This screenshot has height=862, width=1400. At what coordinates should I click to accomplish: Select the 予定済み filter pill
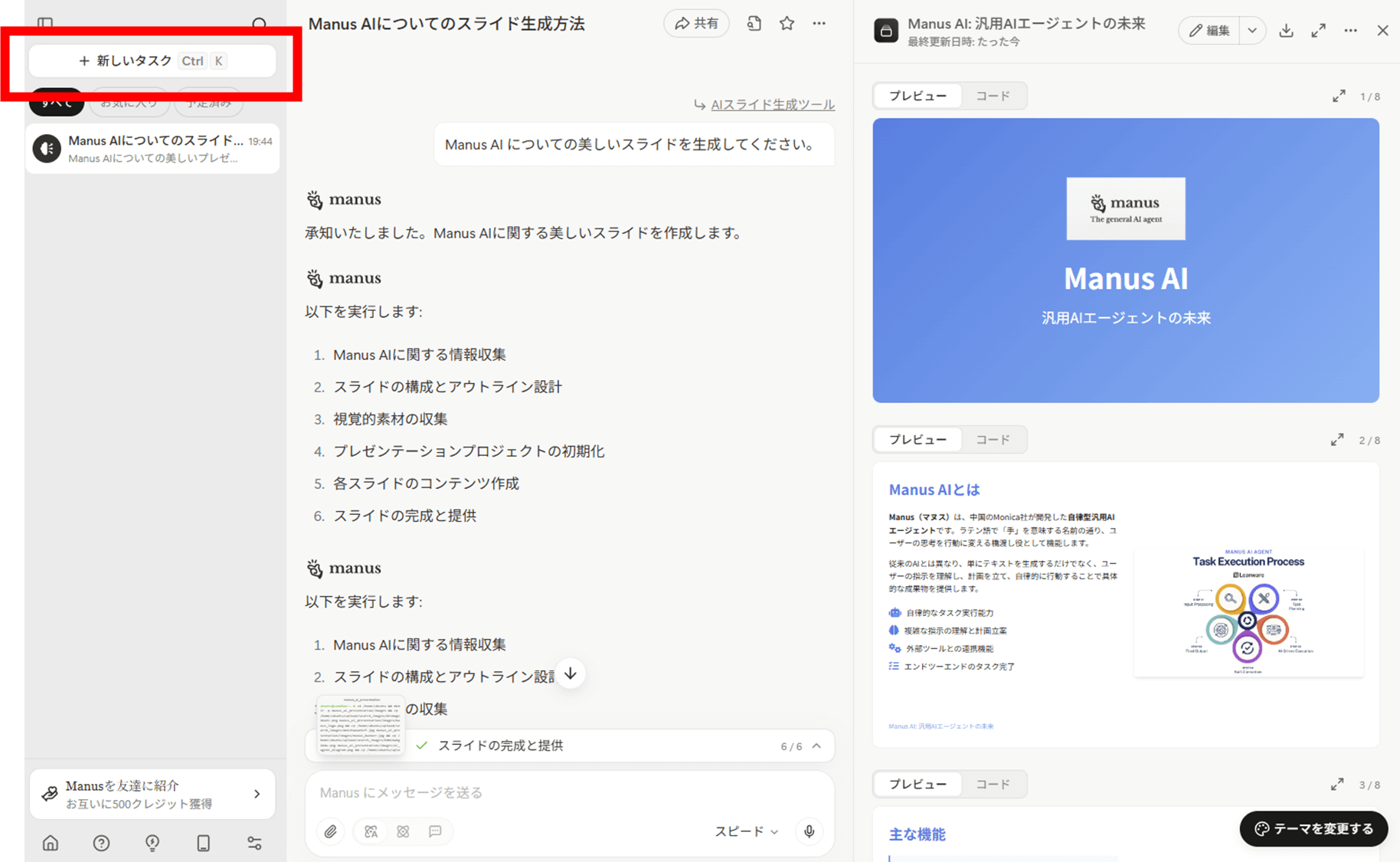point(209,103)
